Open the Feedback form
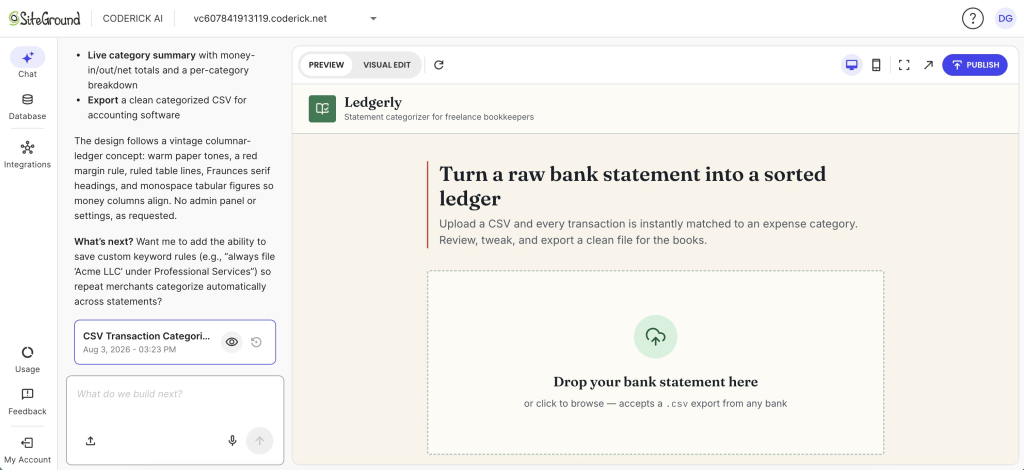1024x470 pixels. pos(27,402)
